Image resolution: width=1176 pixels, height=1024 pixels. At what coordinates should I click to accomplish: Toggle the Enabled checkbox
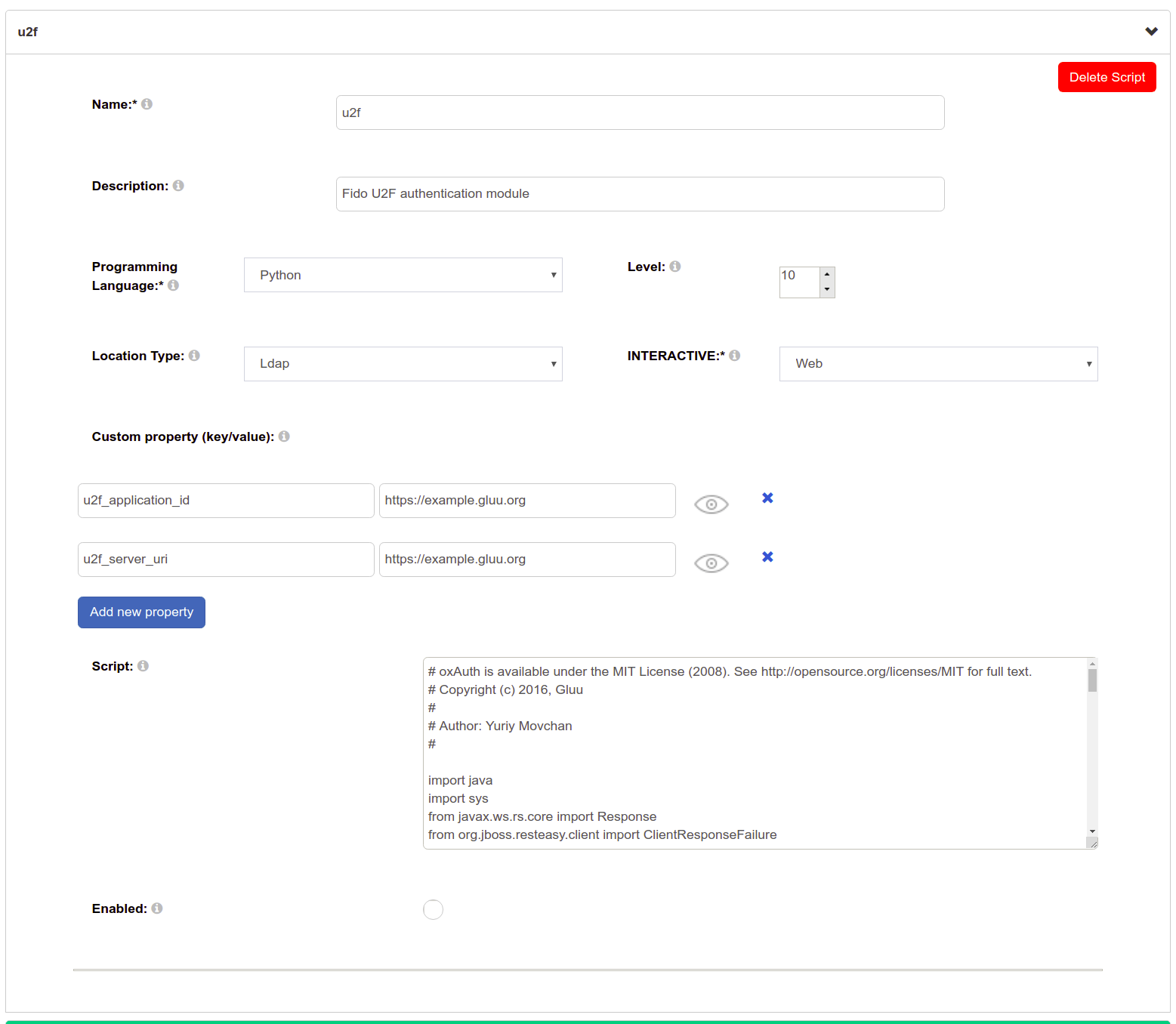click(x=433, y=909)
